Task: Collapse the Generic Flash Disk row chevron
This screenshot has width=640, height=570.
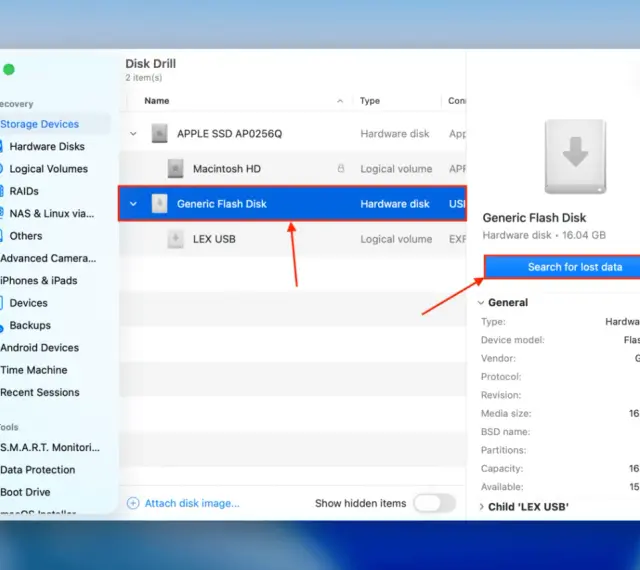Action: [133, 204]
